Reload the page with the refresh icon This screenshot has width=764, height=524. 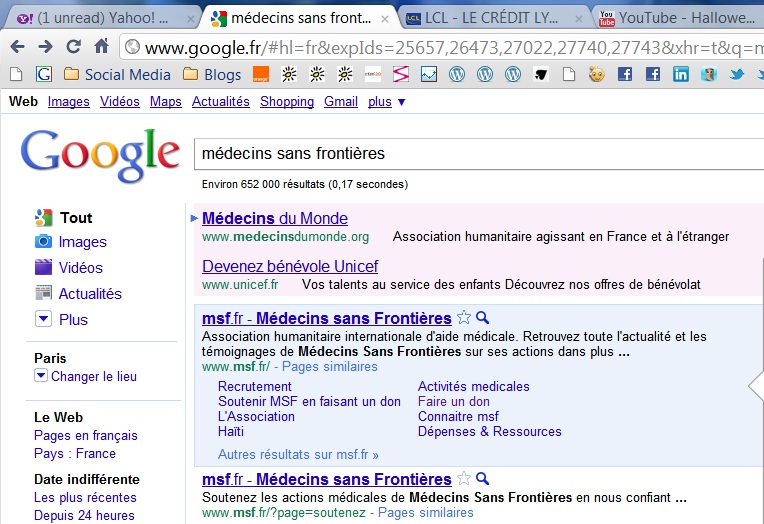pyautogui.click(x=74, y=47)
